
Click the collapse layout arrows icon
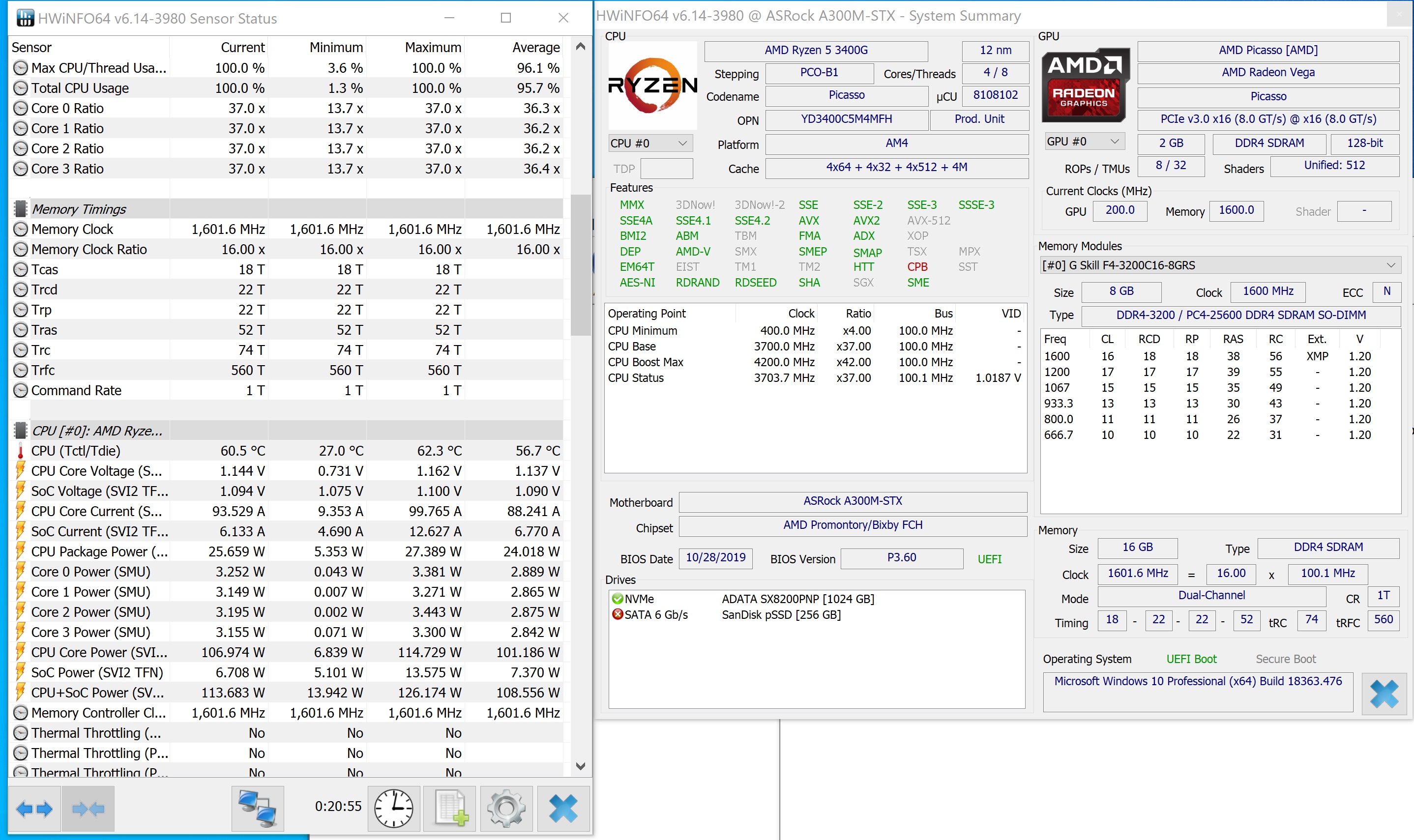pyautogui.click(x=88, y=809)
